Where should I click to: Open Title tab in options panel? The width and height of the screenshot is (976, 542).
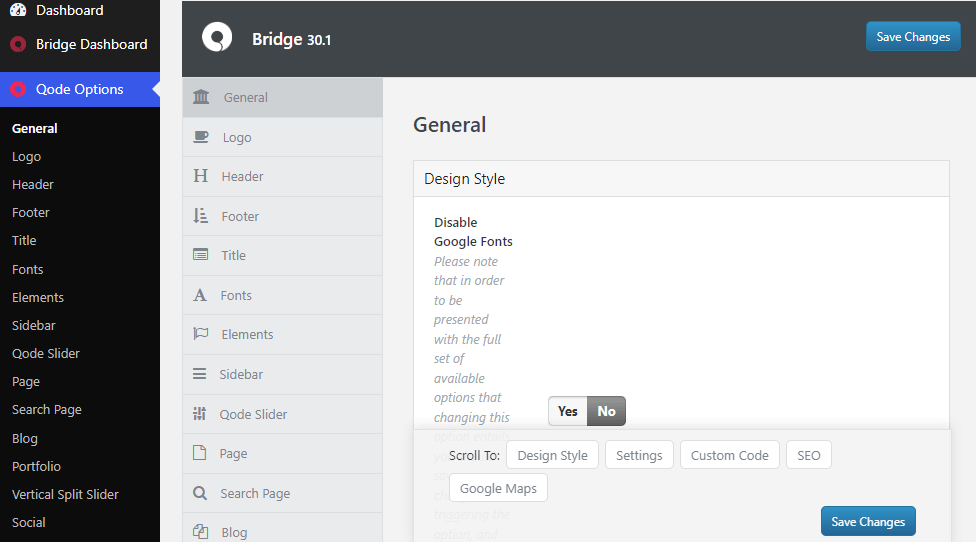pos(283,256)
